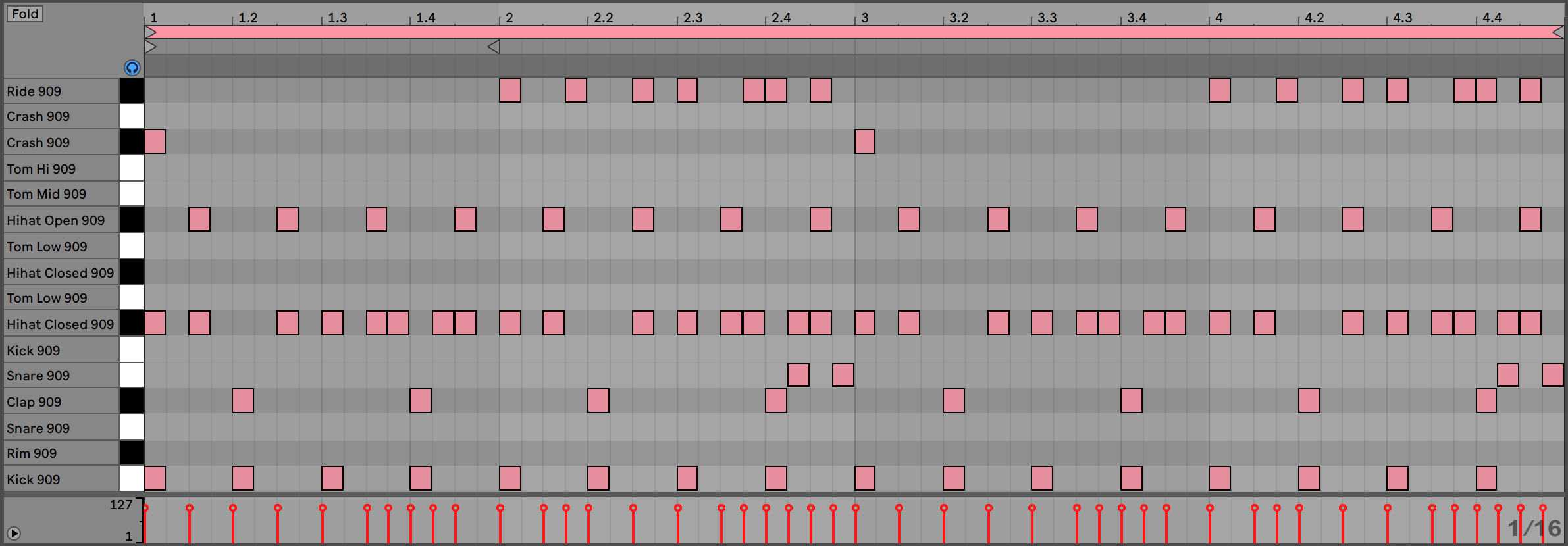Select the Kick 909 note at bar 1
1568x546 pixels.
[155, 478]
